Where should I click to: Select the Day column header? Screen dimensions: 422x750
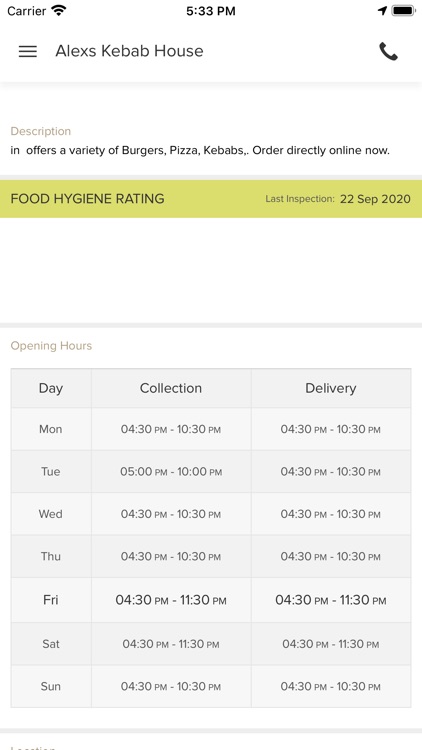click(x=51, y=388)
